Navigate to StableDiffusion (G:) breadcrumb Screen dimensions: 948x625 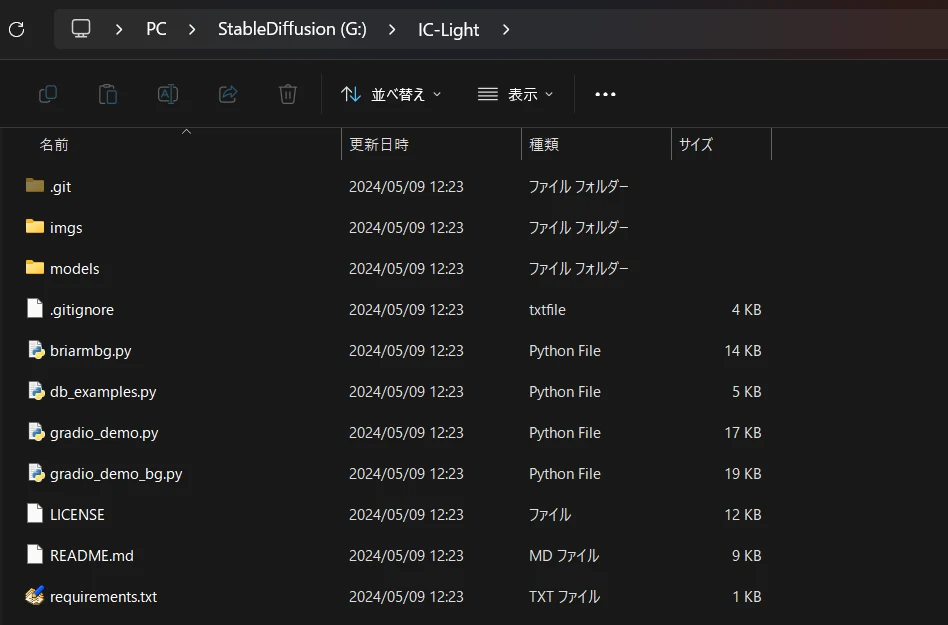point(292,29)
